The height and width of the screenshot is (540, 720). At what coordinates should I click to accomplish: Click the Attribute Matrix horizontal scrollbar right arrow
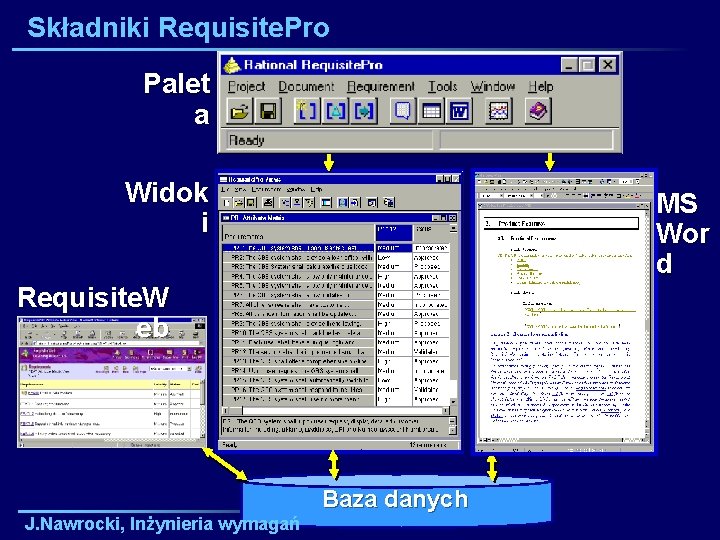445,410
